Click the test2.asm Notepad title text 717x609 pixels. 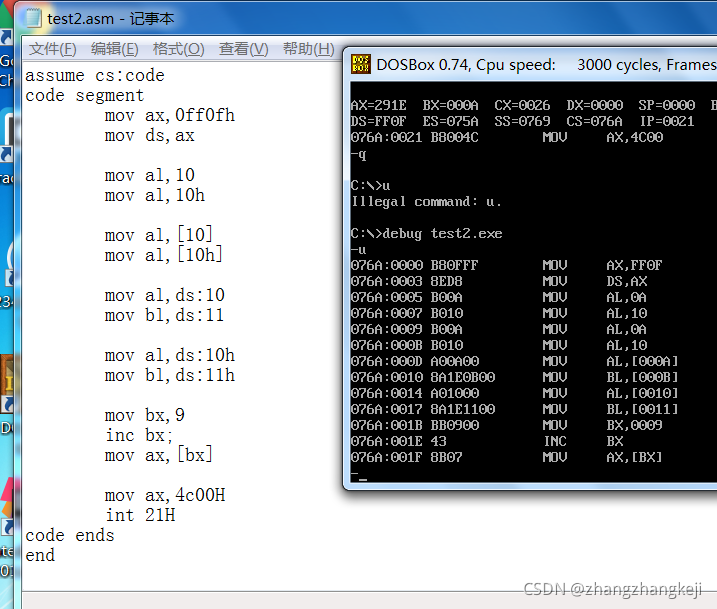click(x=110, y=19)
